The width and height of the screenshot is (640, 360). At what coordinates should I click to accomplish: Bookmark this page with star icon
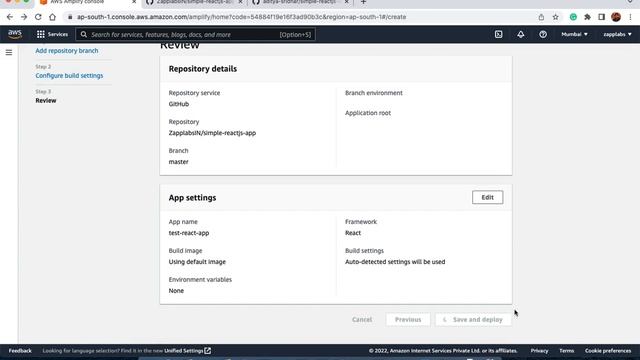(x=556, y=17)
